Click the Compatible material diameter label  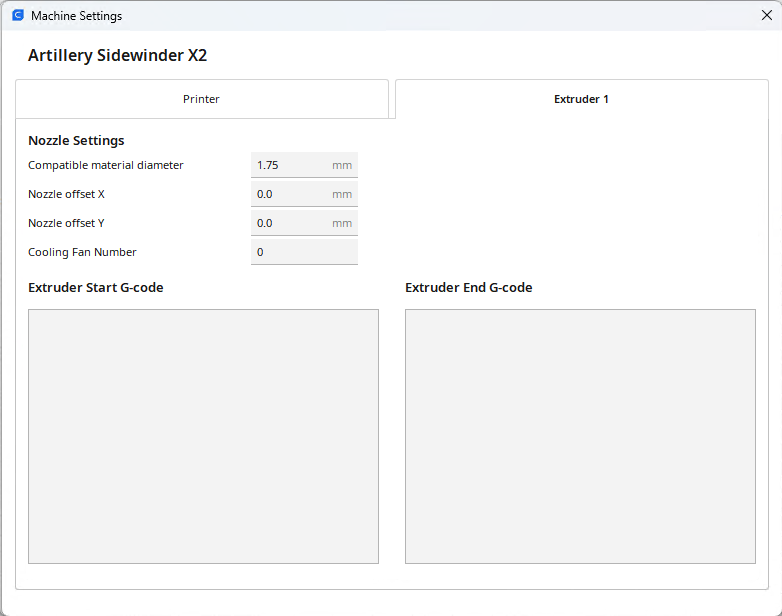tap(106, 165)
